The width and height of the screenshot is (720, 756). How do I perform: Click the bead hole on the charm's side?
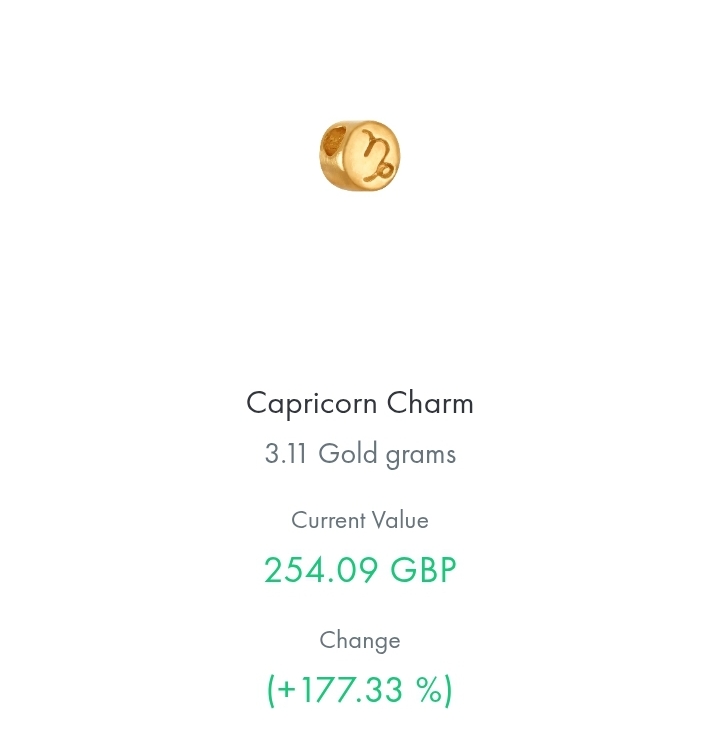pos(334,143)
